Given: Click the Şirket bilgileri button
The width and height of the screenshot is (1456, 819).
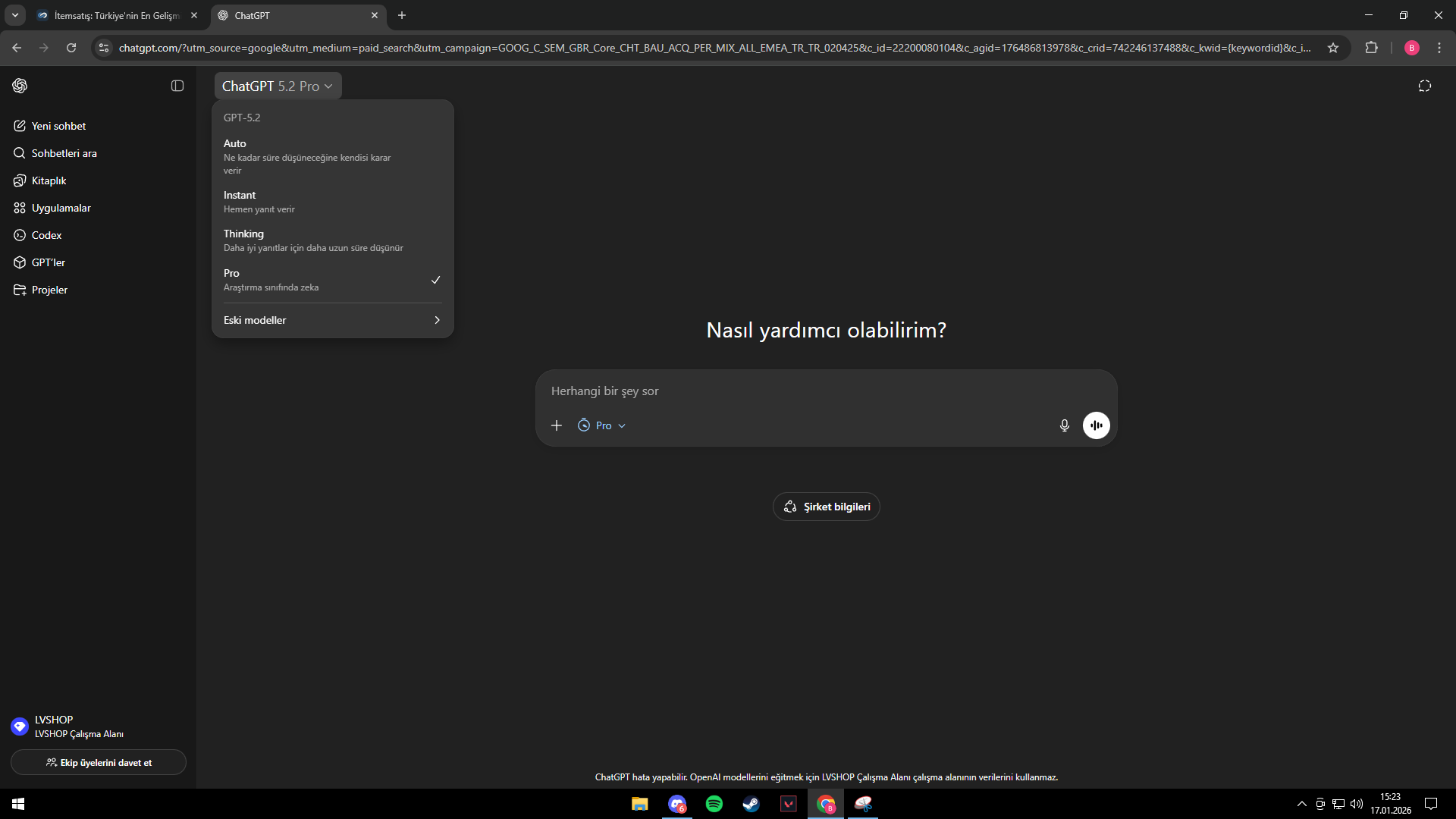Looking at the screenshot, I should [x=827, y=507].
